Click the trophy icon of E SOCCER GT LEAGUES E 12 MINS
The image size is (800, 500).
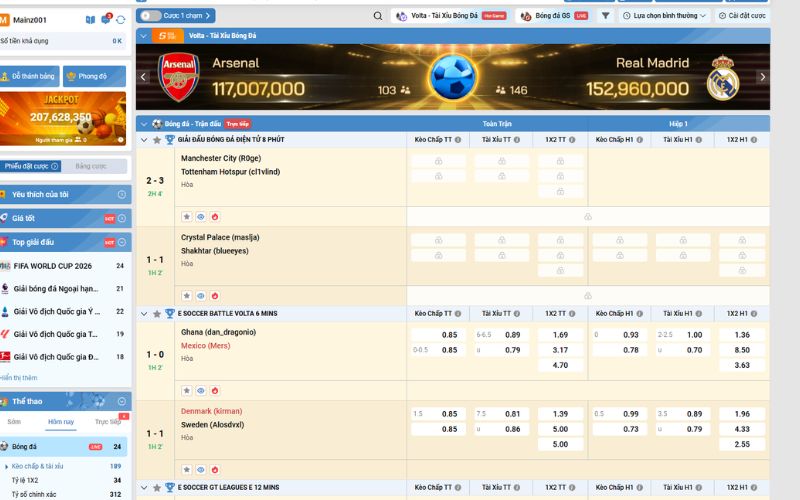coord(170,488)
